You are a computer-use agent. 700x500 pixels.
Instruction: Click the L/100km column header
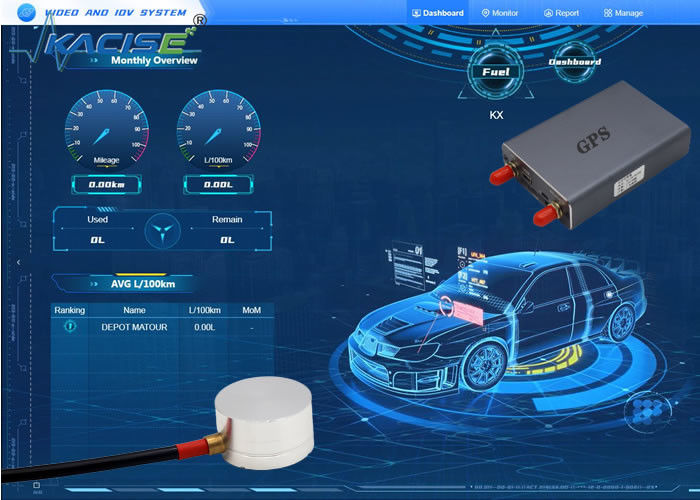[204, 310]
